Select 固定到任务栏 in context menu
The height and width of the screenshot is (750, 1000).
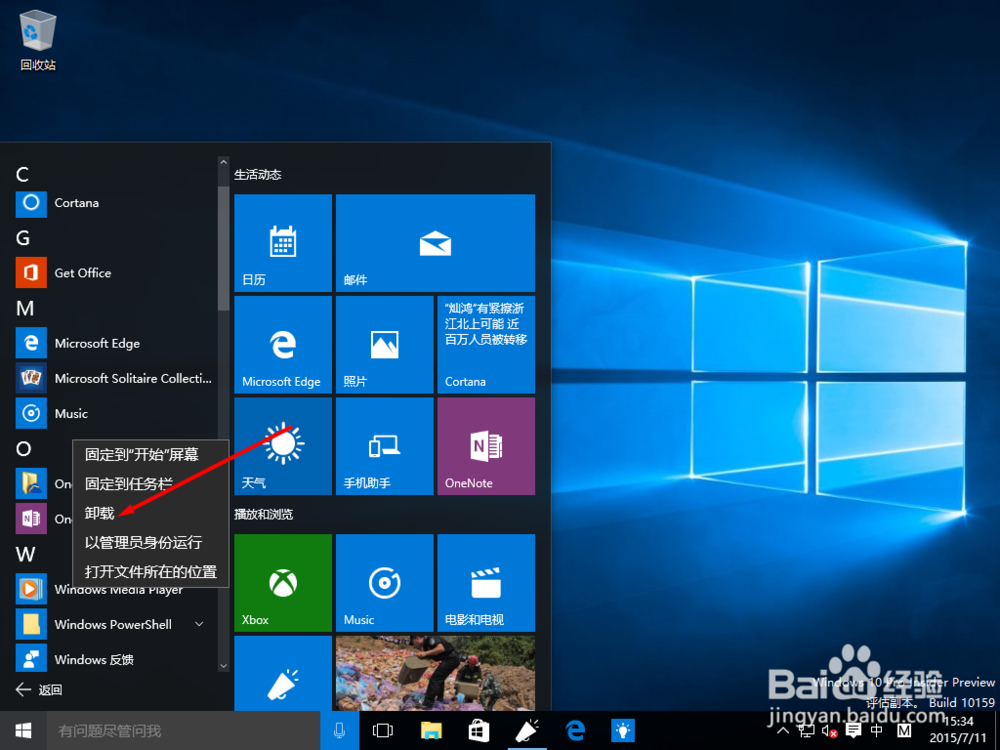click(151, 484)
